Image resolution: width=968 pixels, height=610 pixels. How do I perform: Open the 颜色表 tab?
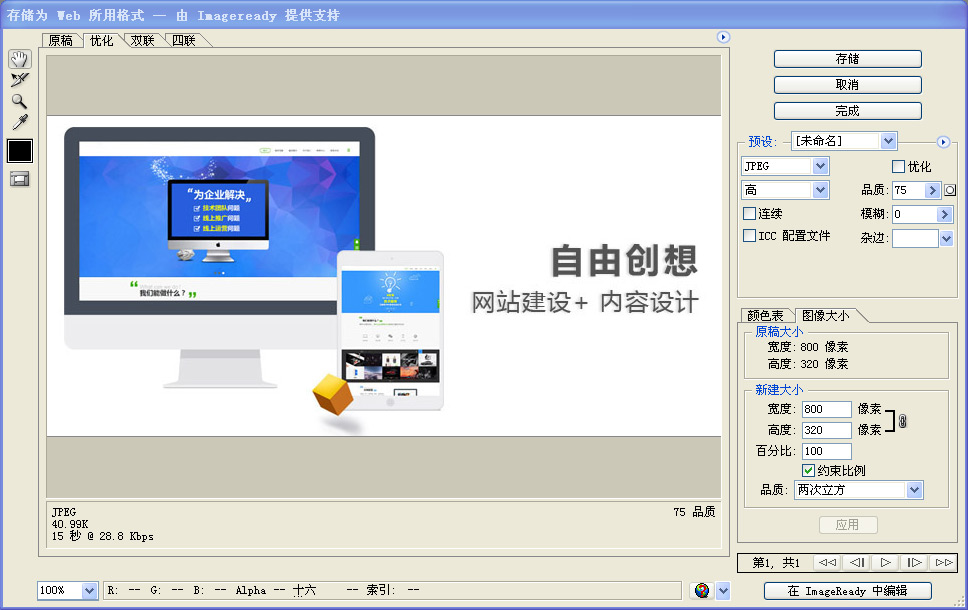[765, 314]
